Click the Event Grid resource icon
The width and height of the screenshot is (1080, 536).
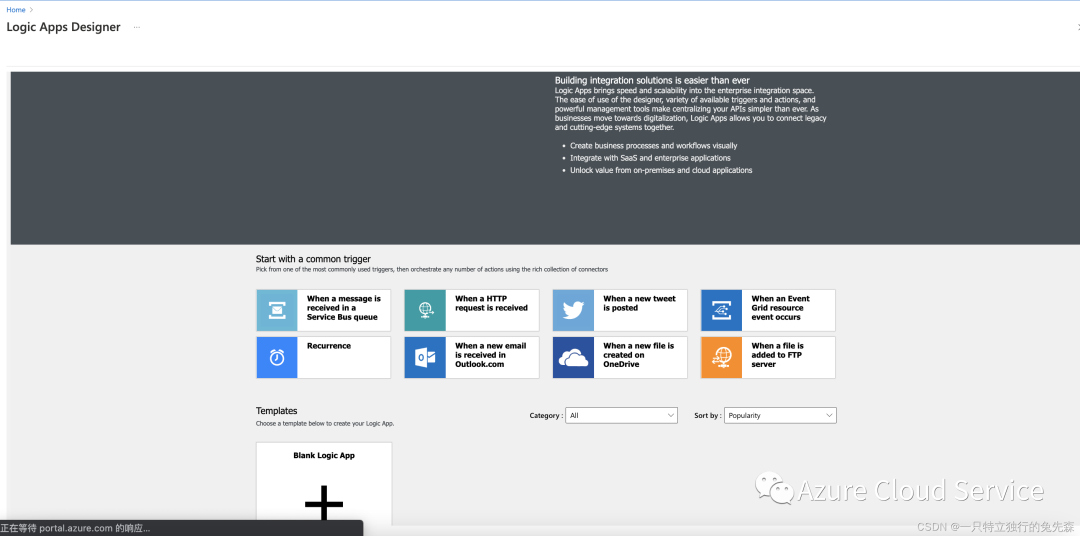721,311
